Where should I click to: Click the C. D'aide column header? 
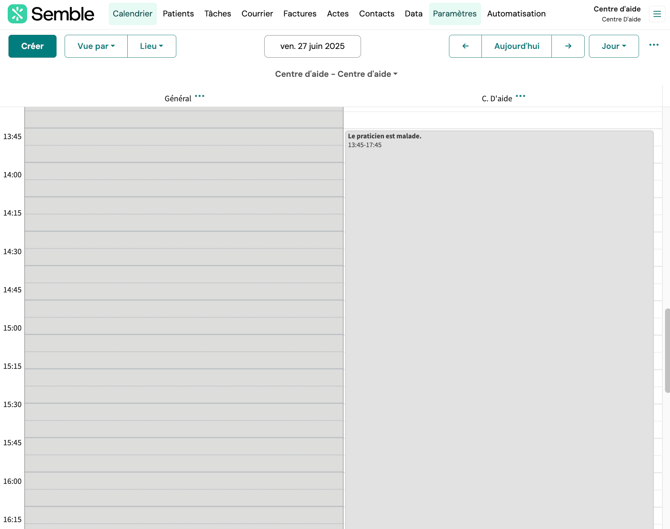click(497, 99)
